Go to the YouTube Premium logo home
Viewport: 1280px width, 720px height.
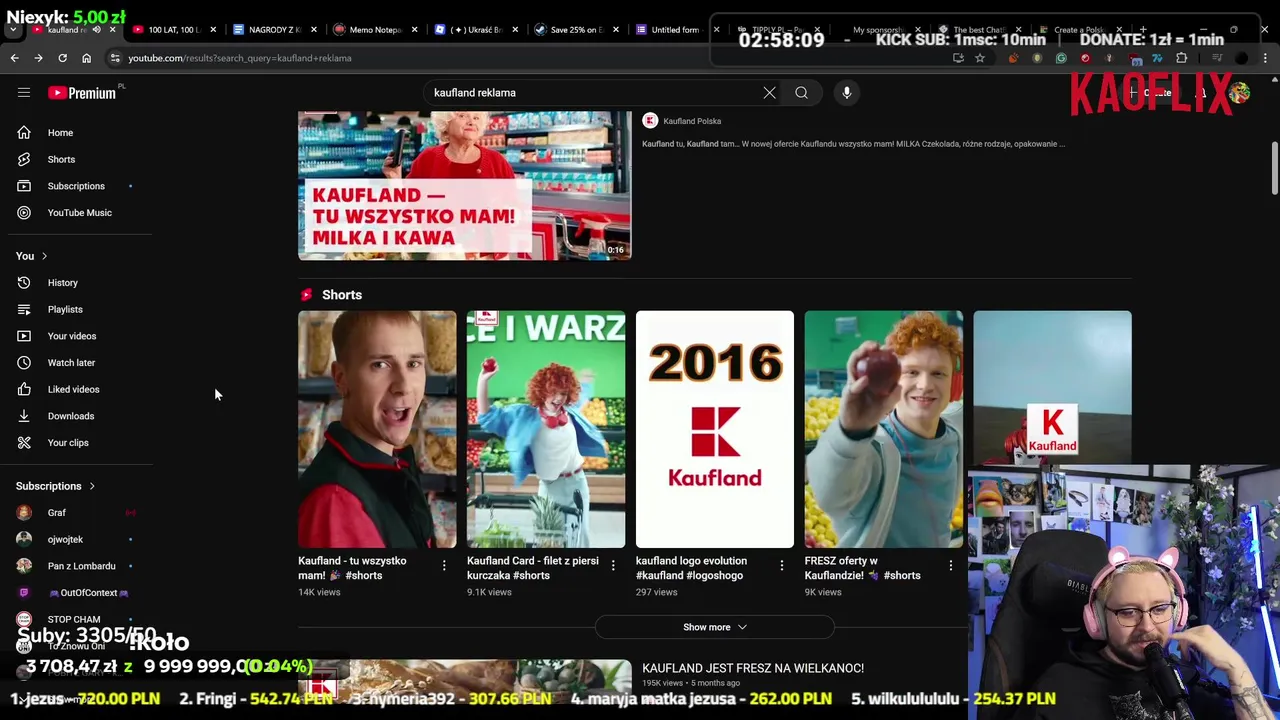coord(82,93)
